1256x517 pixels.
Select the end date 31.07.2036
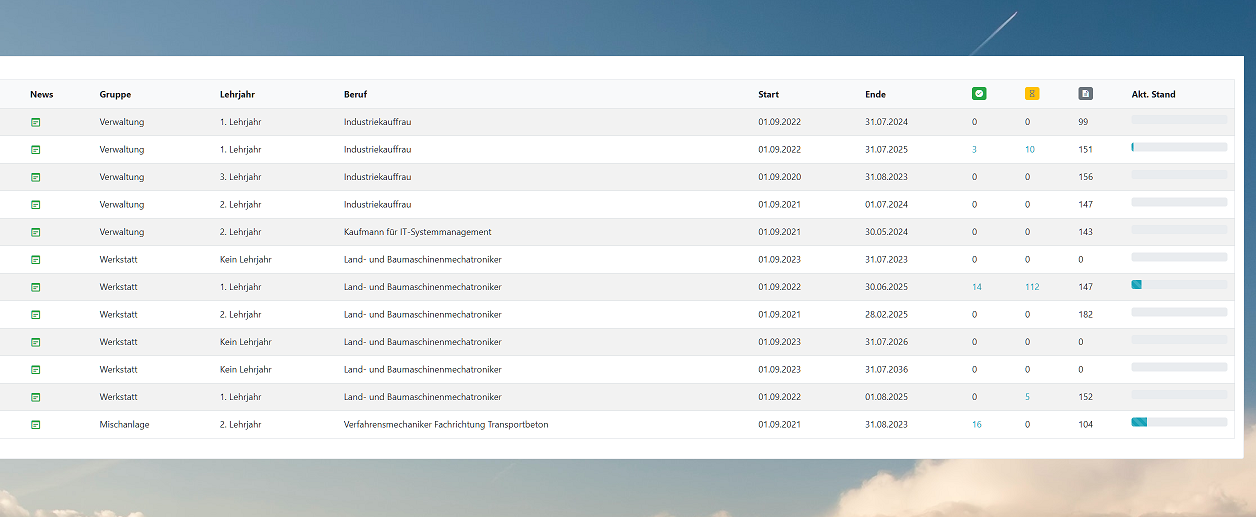click(x=886, y=369)
